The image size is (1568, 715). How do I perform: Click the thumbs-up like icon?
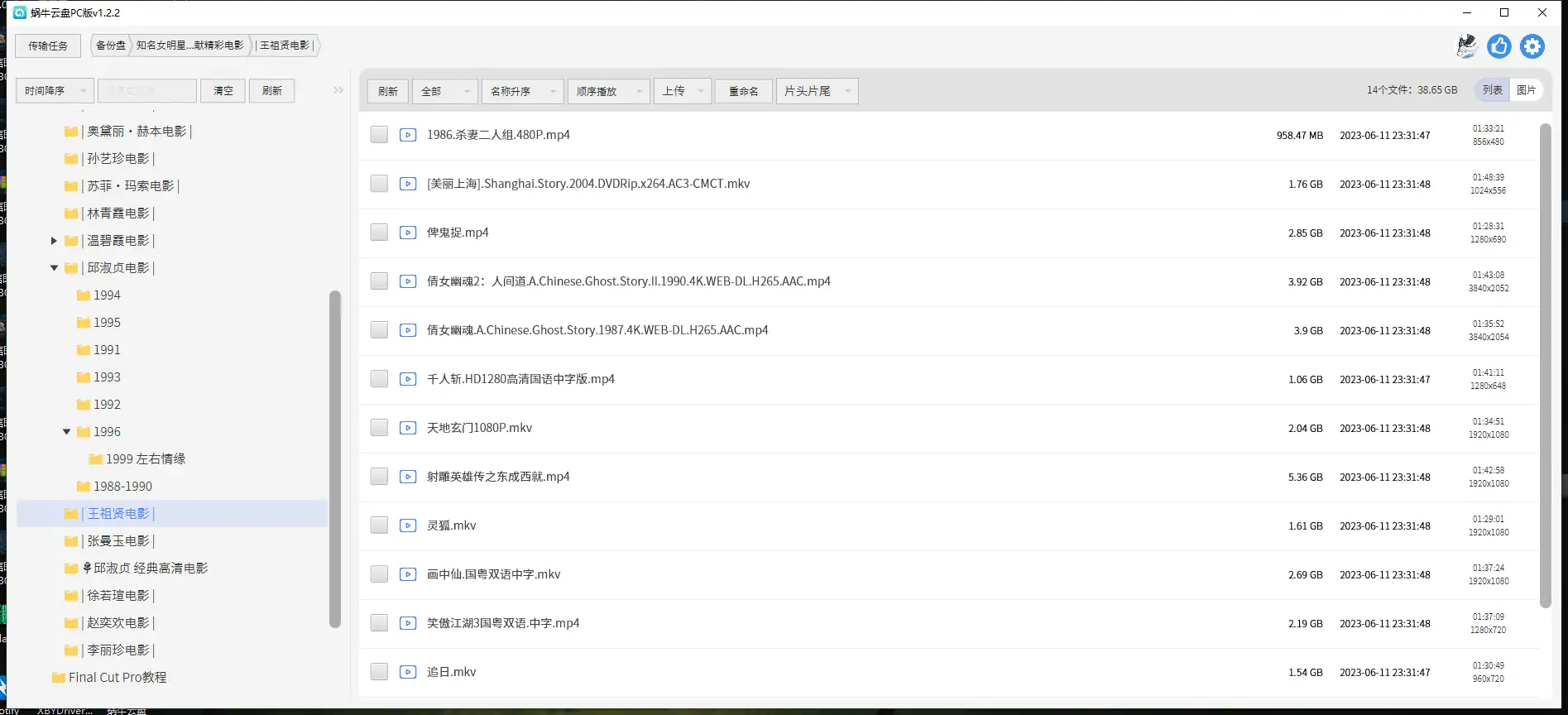(1498, 46)
